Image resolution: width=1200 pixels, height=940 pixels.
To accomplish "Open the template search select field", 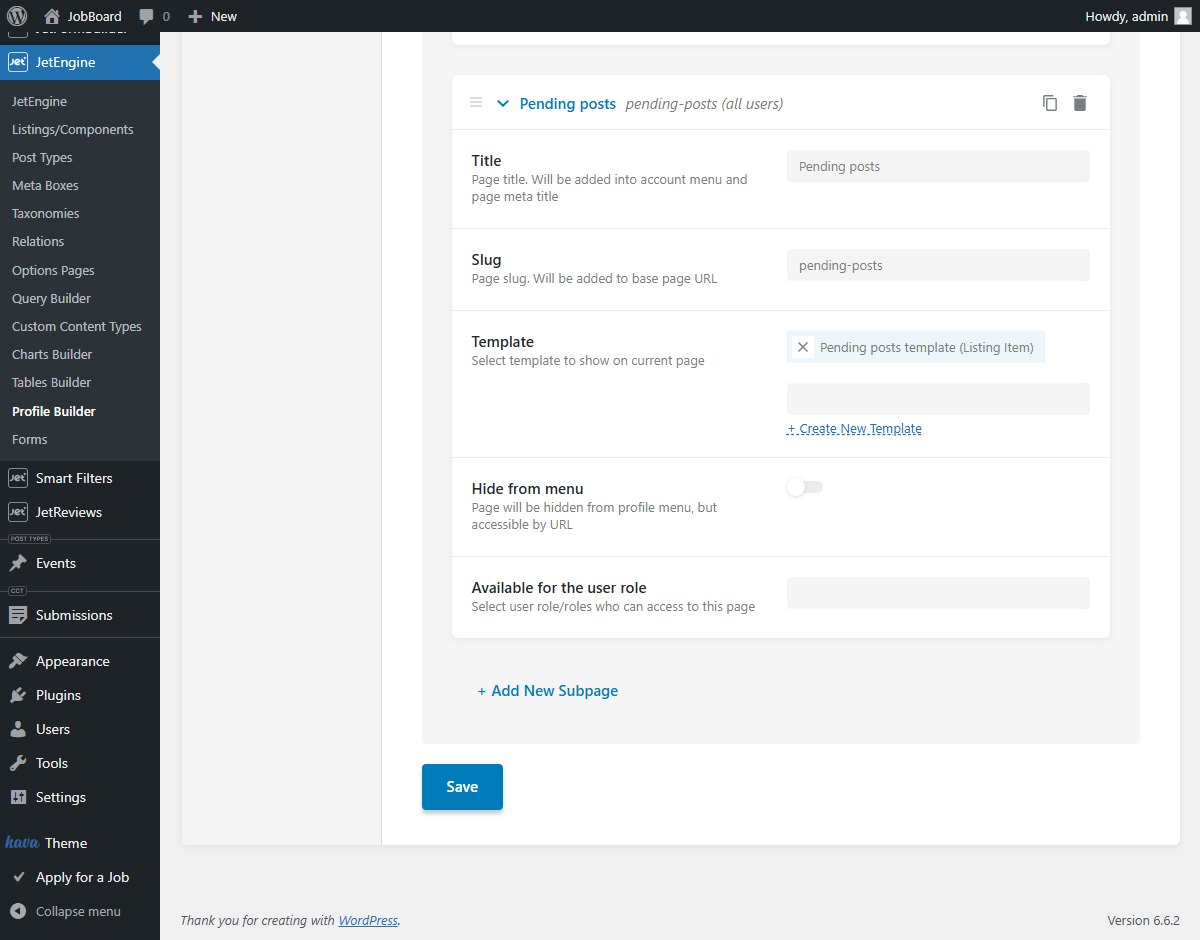I will coord(938,399).
